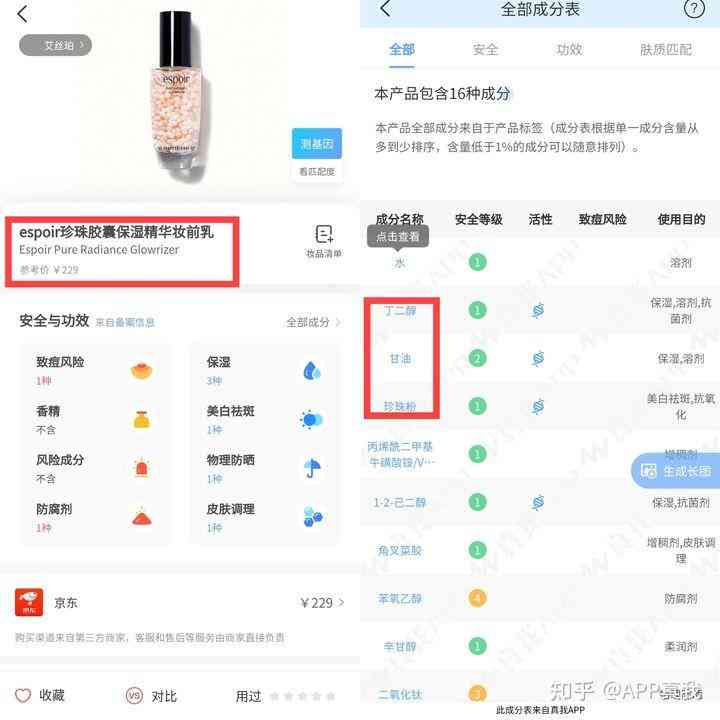The image size is (720, 720).
Task: Click the 测基因 button
Action: tap(317, 144)
